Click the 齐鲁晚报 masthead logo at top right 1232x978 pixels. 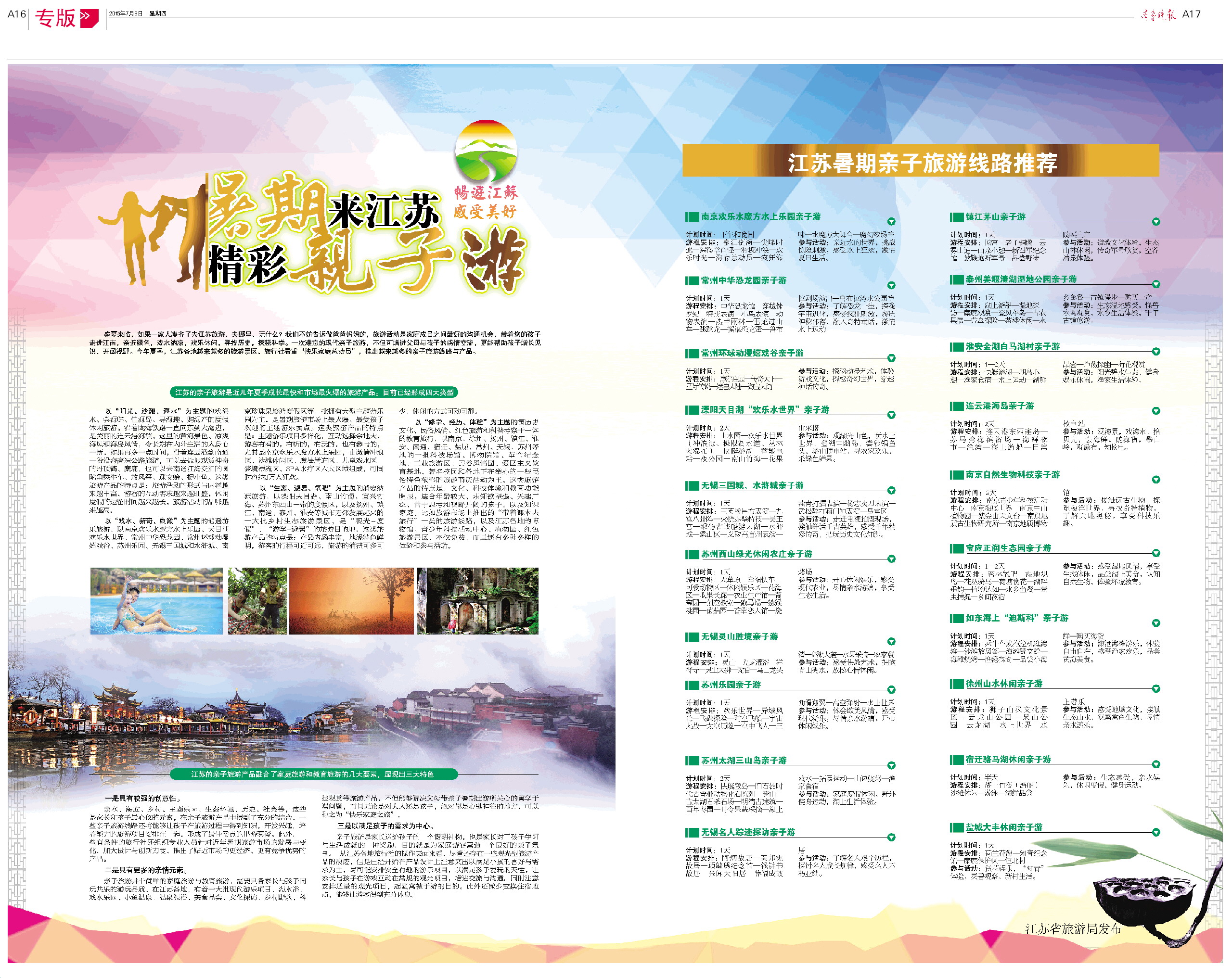tap(1158, 15)
